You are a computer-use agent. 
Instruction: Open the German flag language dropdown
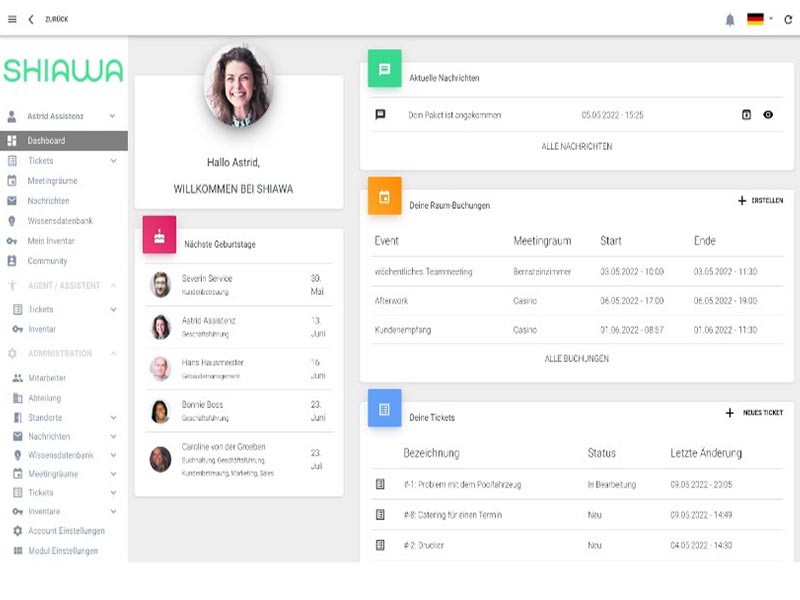pyautogui.click(x=760, y=19)
